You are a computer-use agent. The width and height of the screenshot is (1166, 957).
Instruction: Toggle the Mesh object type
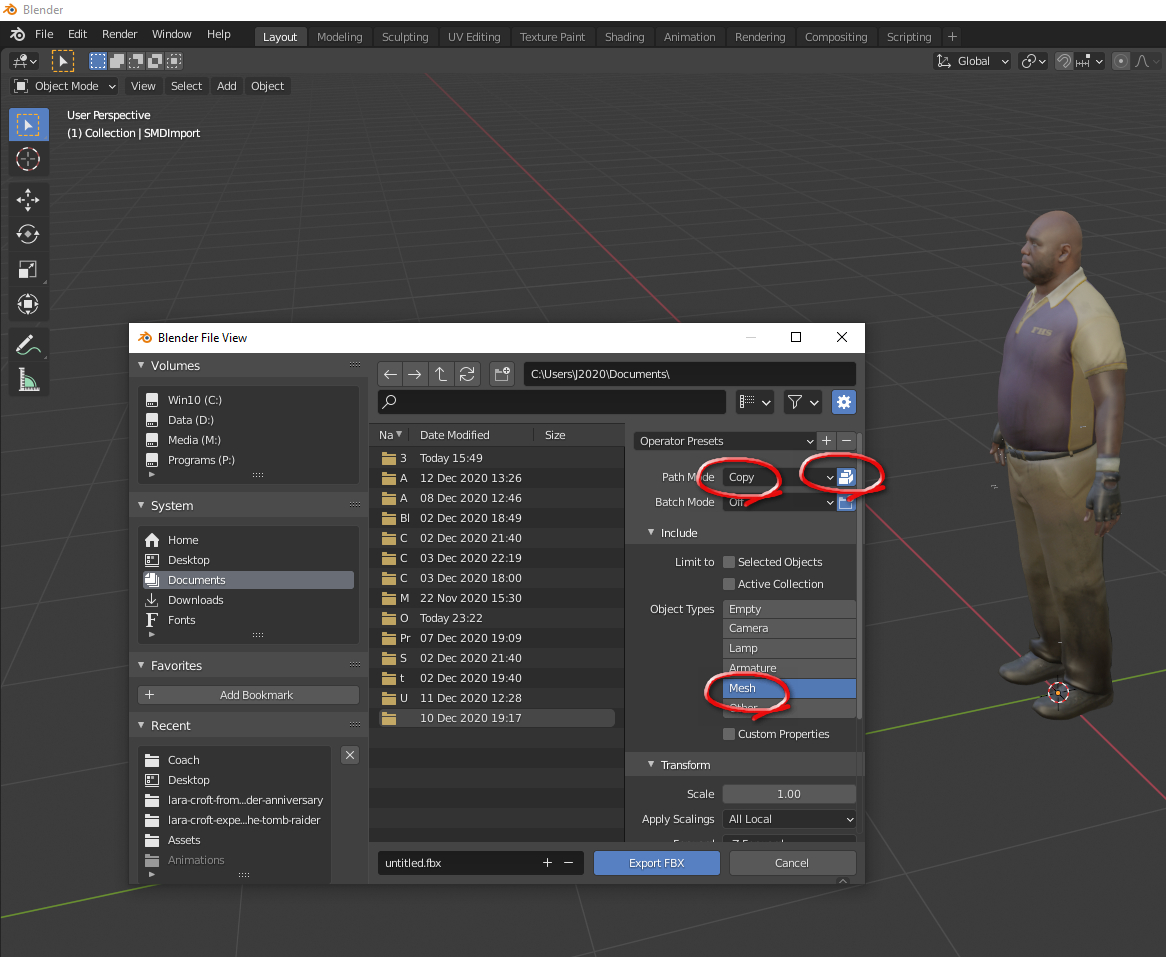[789, 689]
